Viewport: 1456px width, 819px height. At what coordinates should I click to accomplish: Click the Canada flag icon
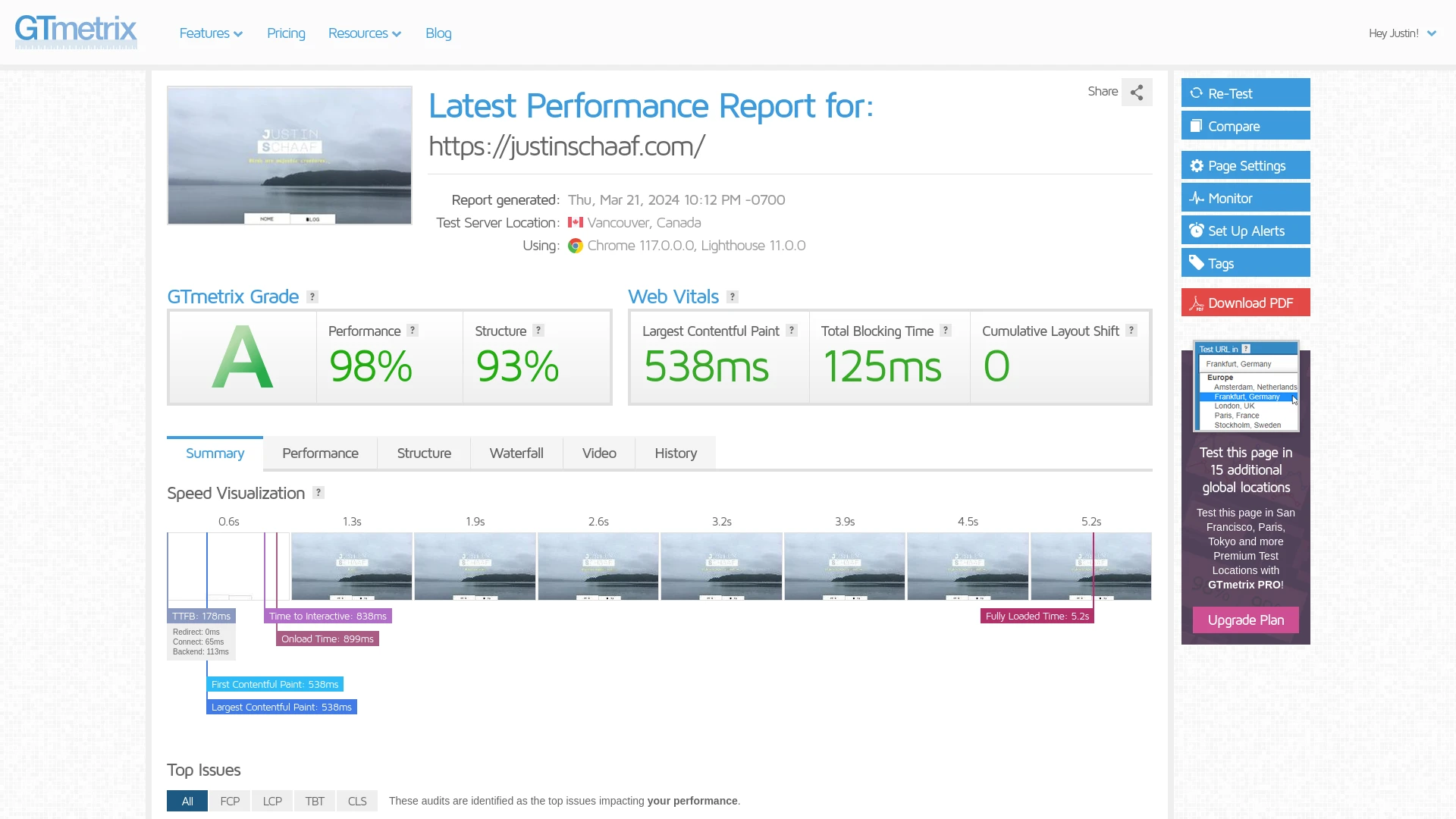coord(576,223)
